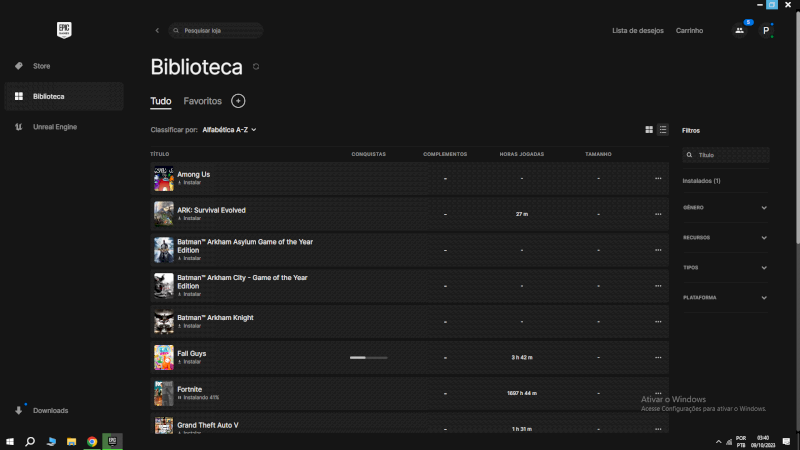Click the friends list icon

[x=739, y=31]
